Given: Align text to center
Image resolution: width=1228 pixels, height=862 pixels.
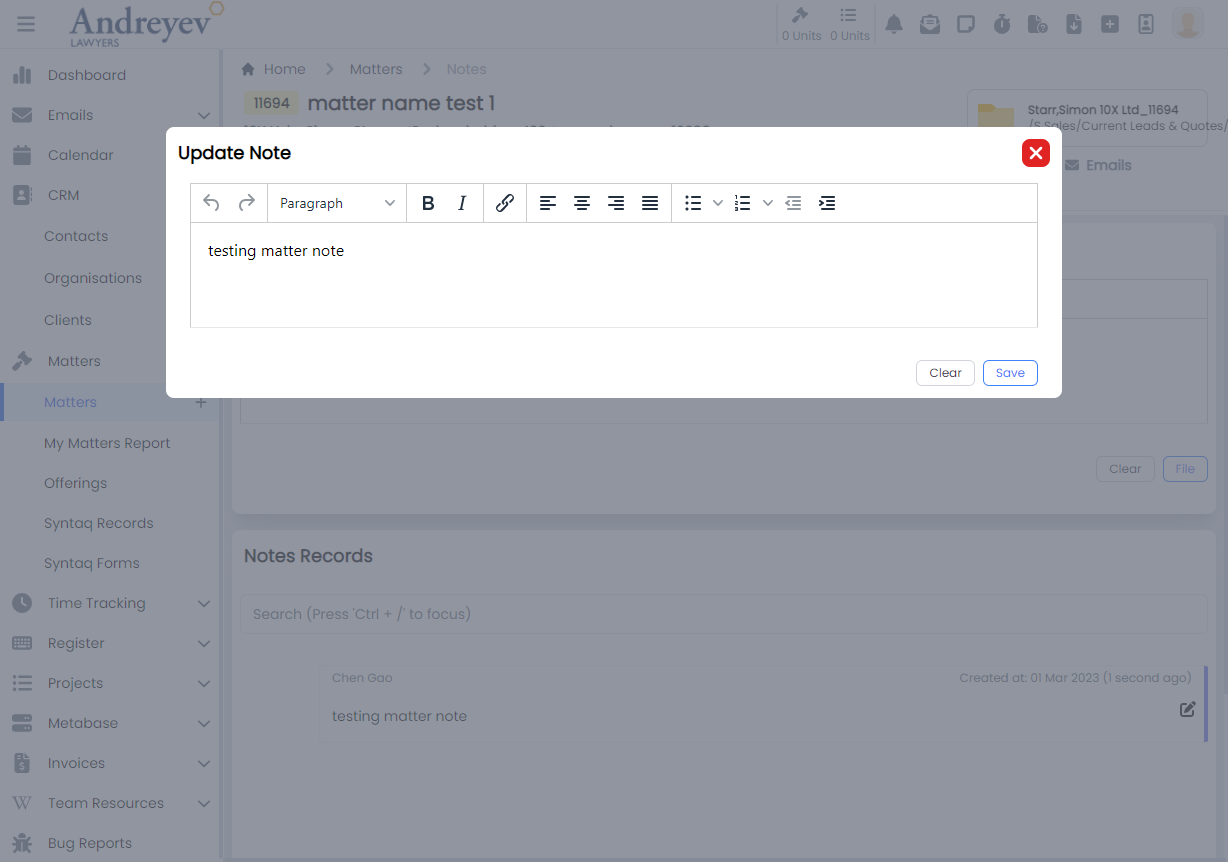Looking at the screenshot, I should [x=582, y=203].
